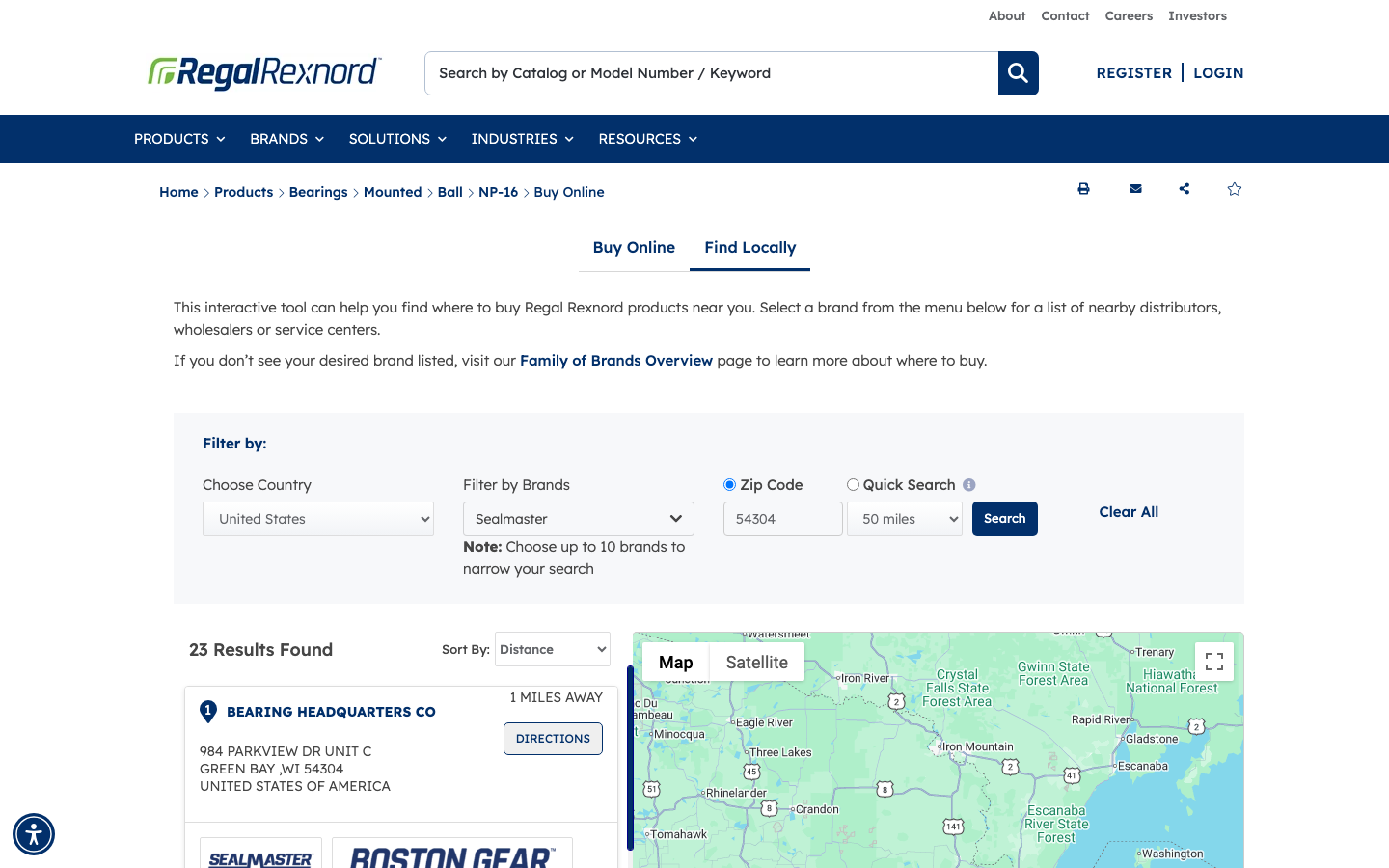The width and height of the screenshot is (1389, 868).
Task: Email this page via envelope icon
Action: [1135, 189]
